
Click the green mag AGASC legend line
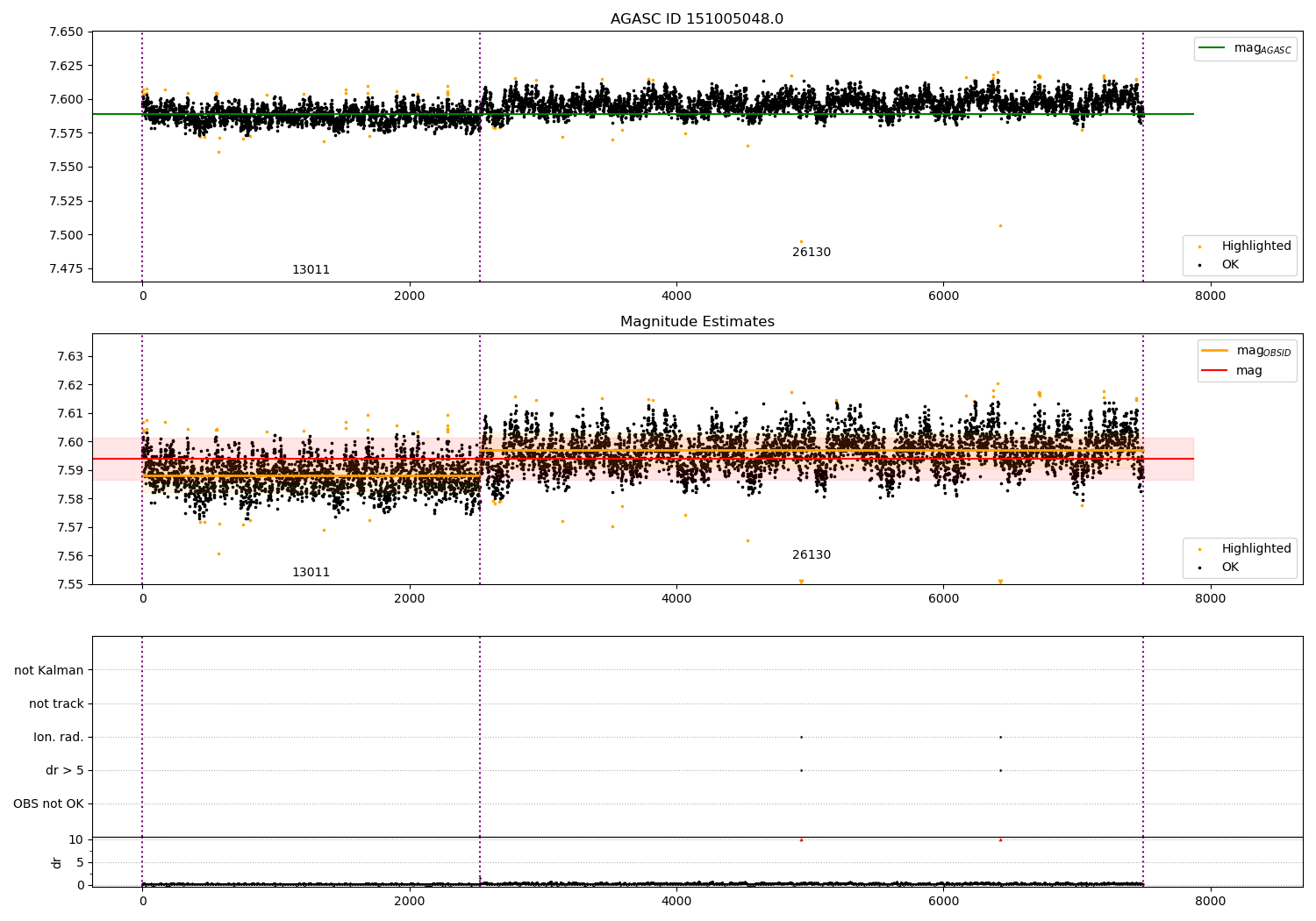click(1212, 48)
